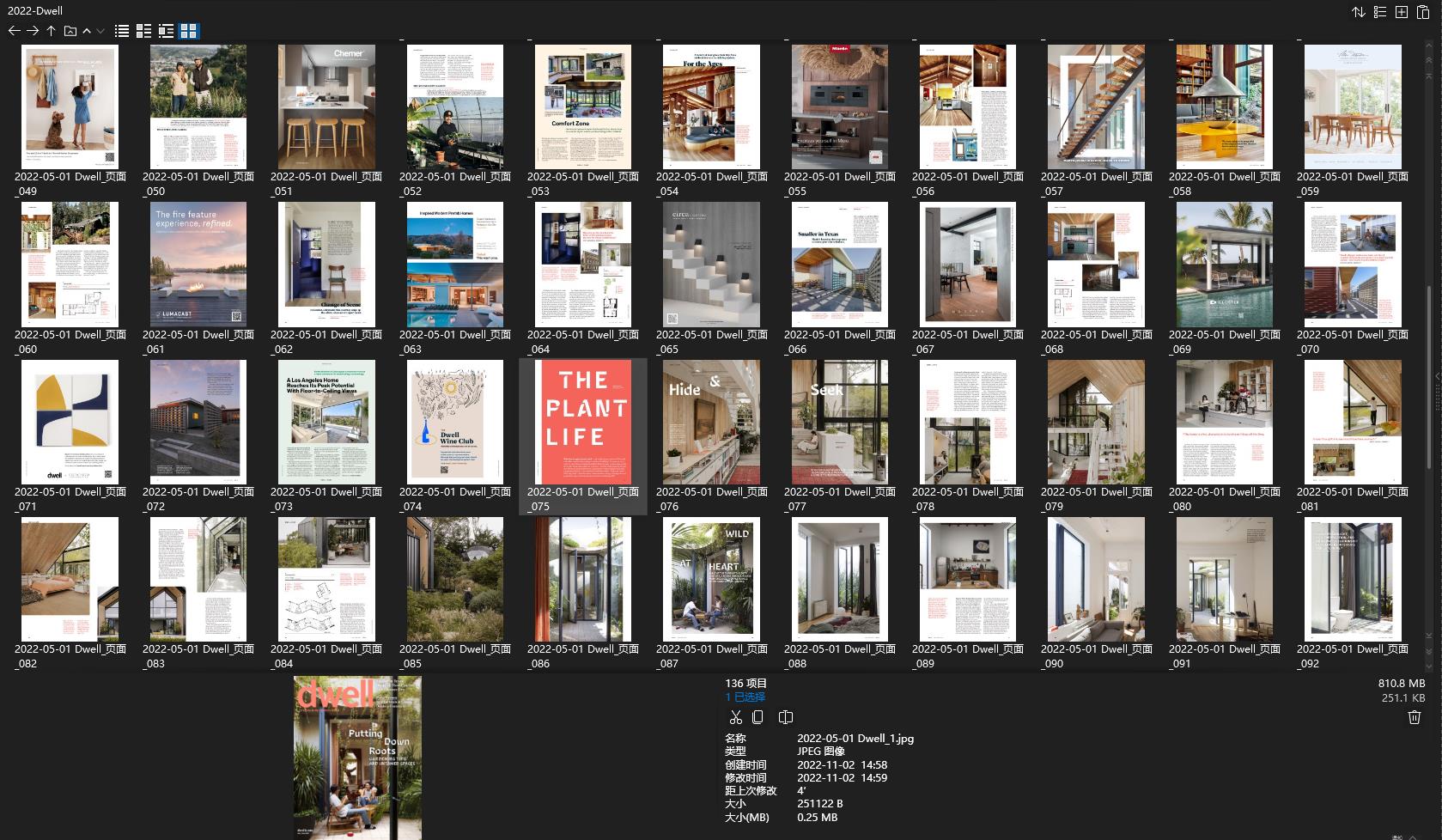This screenshot has height=840, width=1442.
Task: Delete the selected image via trash icon
Action: point(1415,717)
